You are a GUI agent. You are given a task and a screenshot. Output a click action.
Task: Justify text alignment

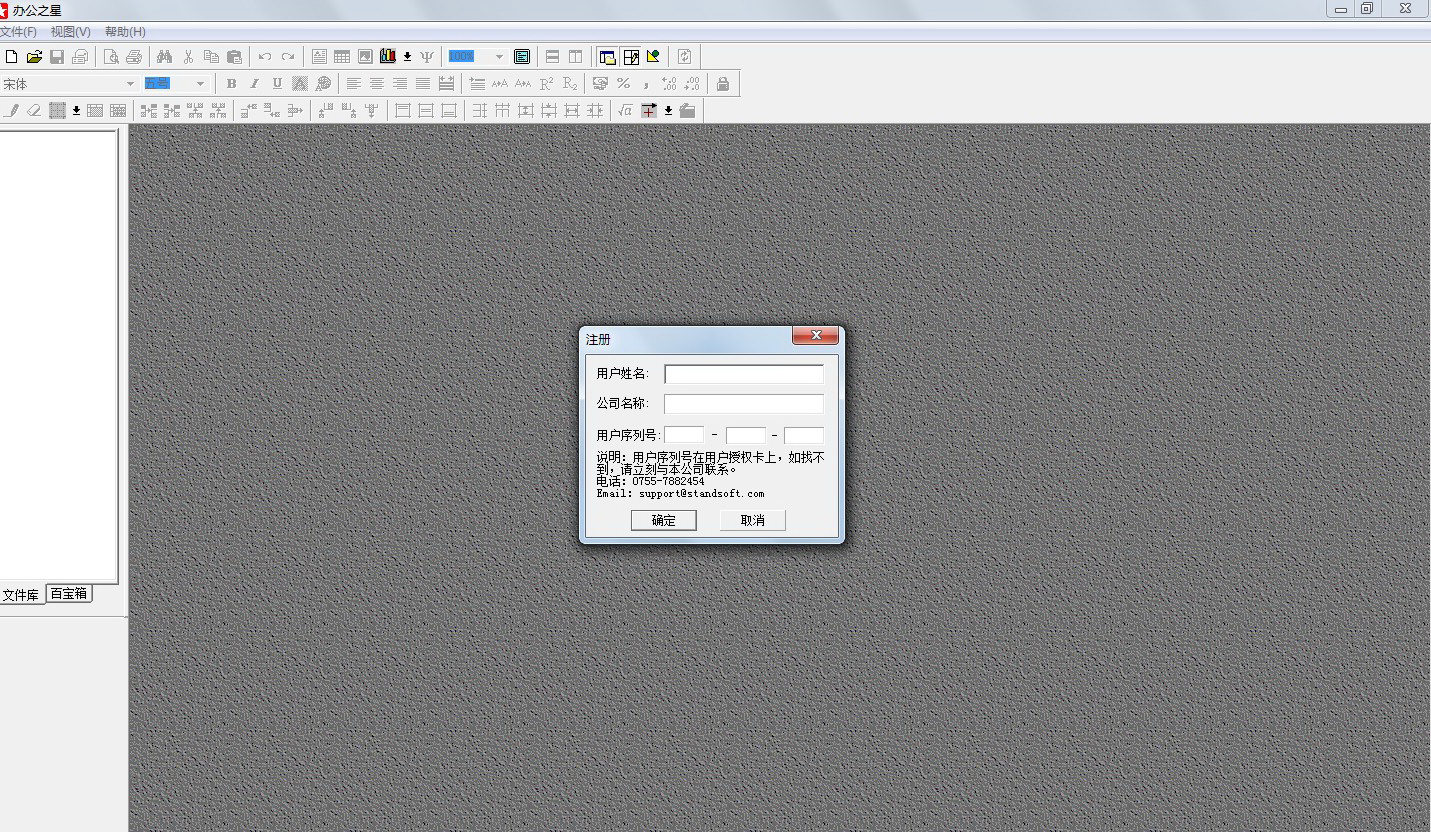click(423, 83)
